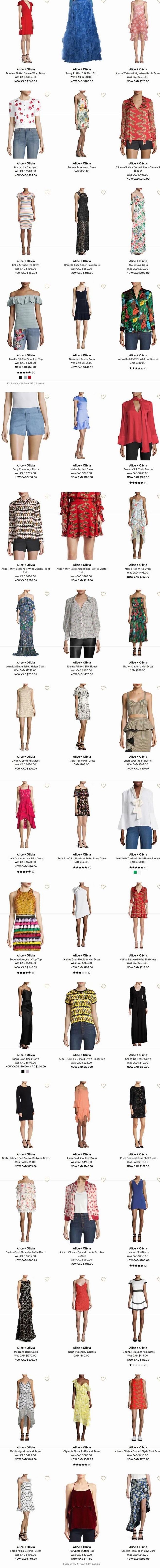Heart the Salome Printed Silk Blouse
This screenshot has height=1568, width=160.
pyautogui.click(x=103, y=594)
